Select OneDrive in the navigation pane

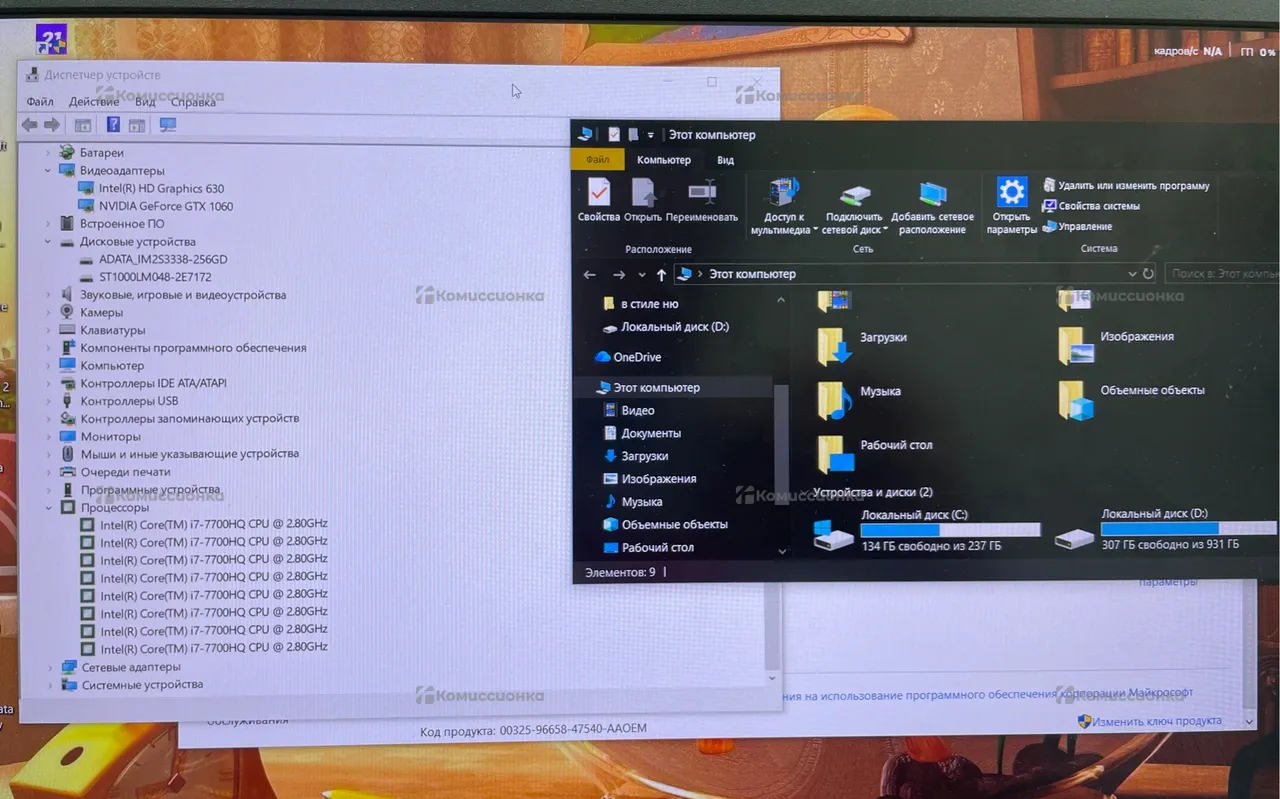[x=636, y=357]
